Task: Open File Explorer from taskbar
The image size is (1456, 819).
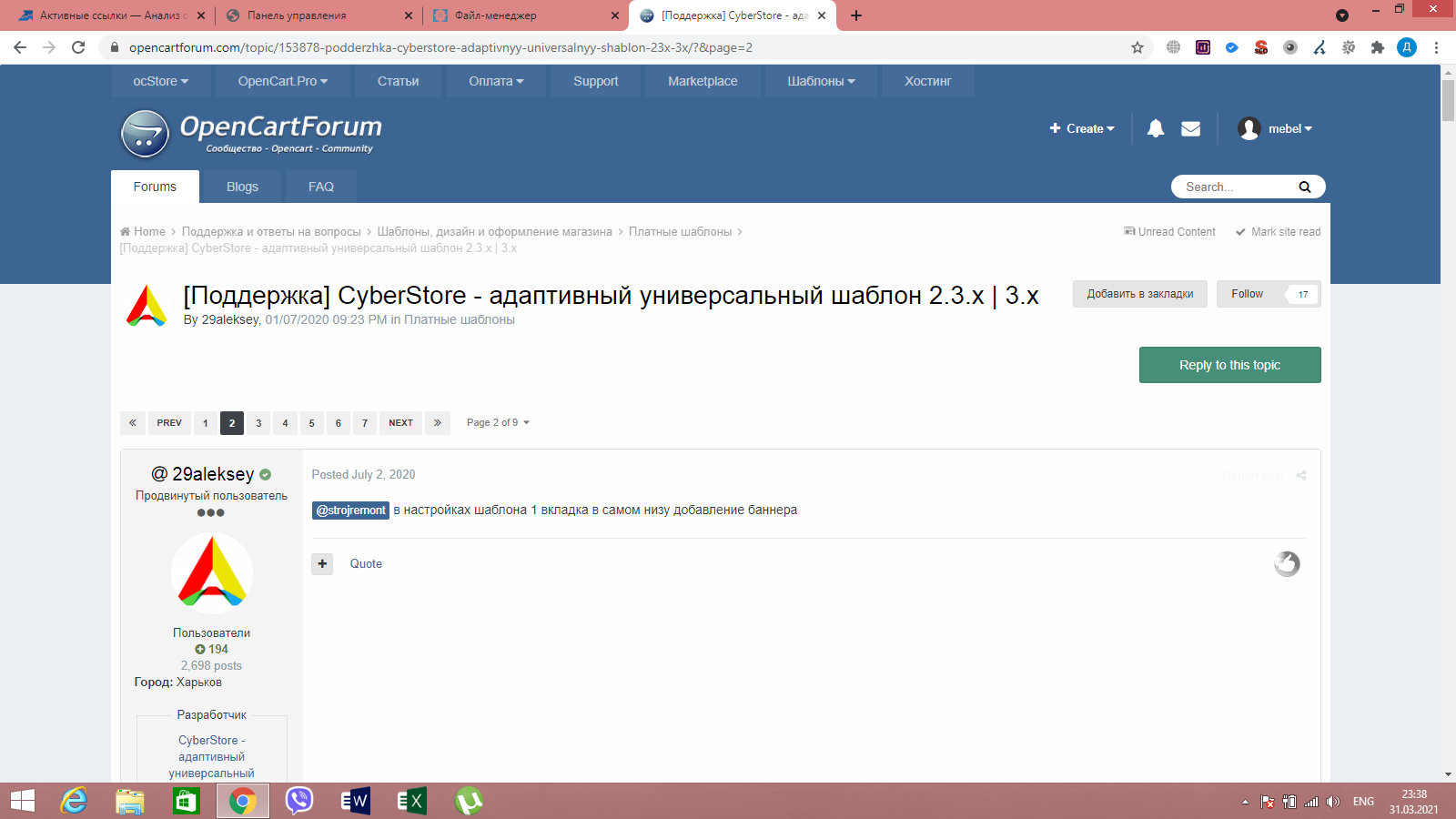Action: point(130,801)
